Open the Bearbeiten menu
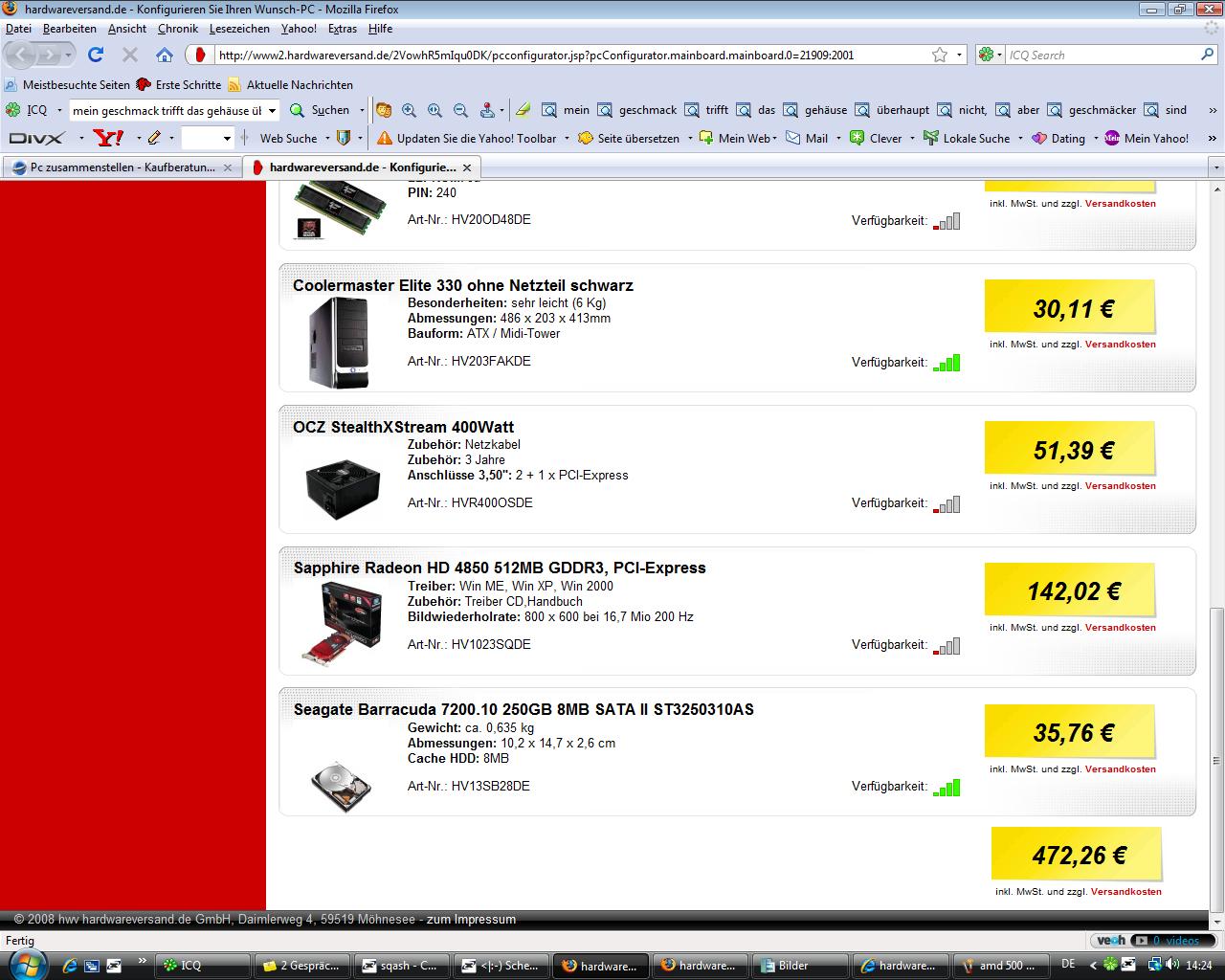This screenshot has height=980, width=1225. [x=70, y=29]
